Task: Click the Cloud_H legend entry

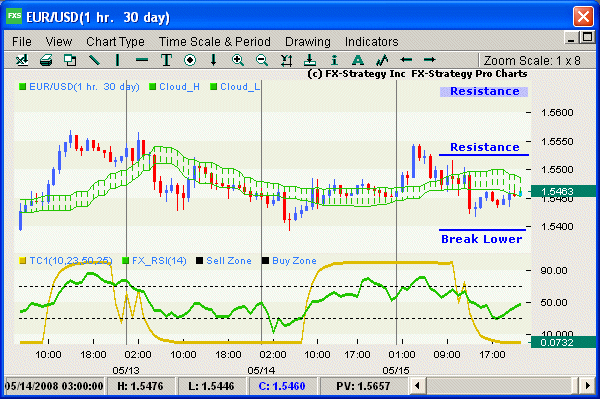Action: pyautogui.click(x=174, y=87)
